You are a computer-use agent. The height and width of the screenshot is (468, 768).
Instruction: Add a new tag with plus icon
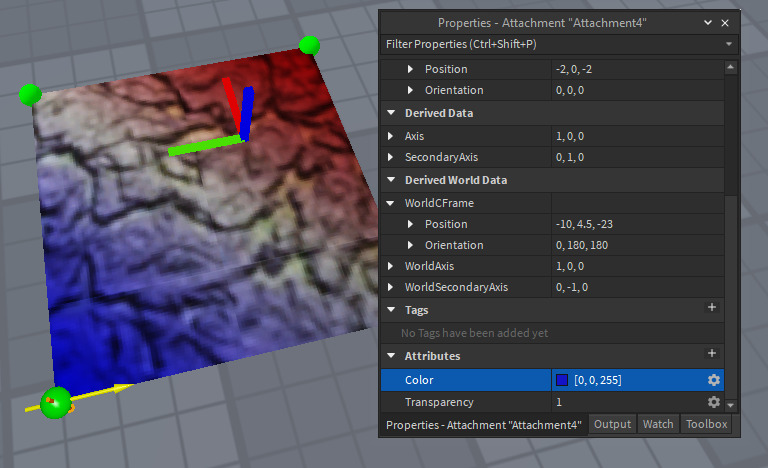[x=712, y=307]
